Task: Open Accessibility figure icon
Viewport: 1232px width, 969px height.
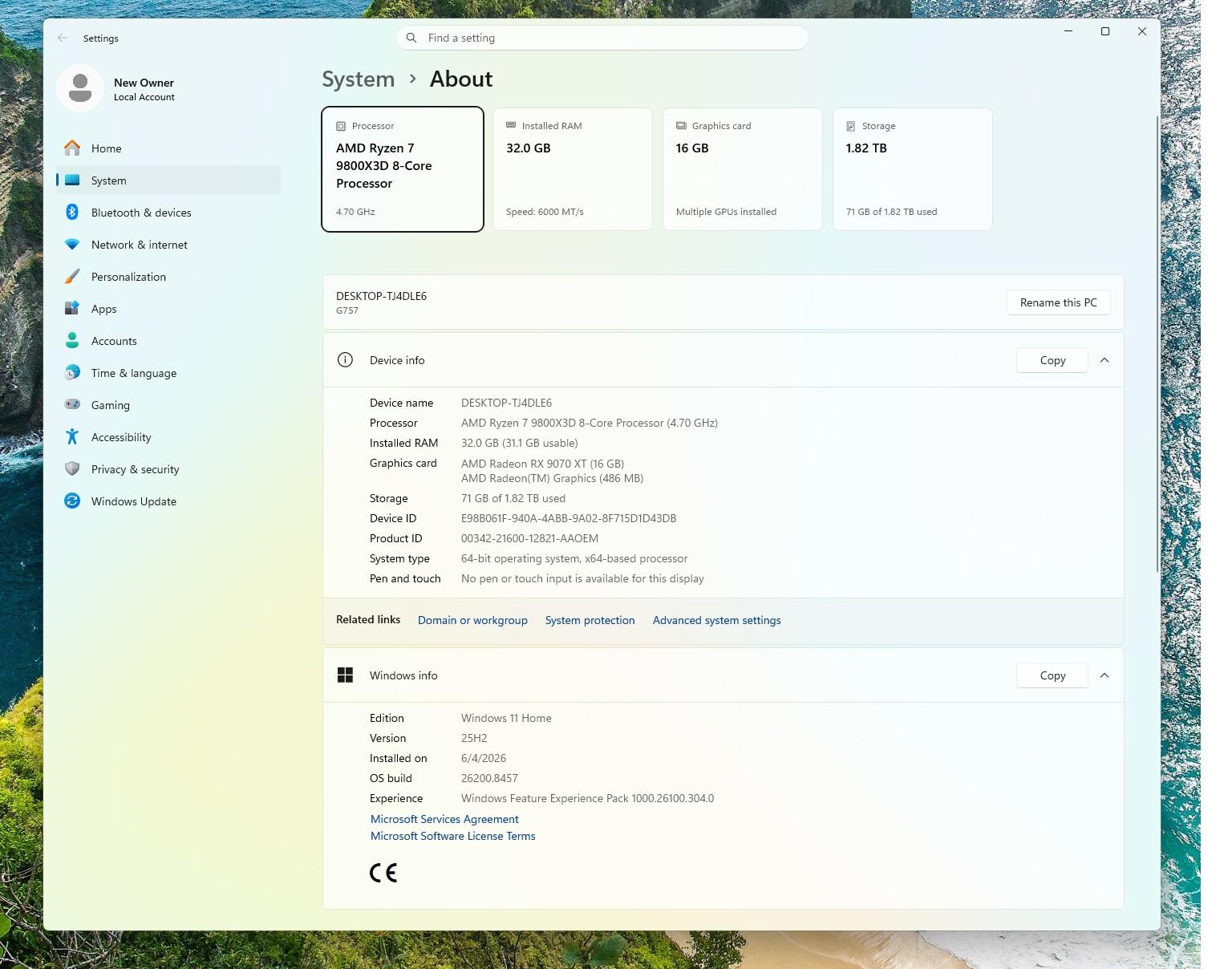Action: click(72, 437)
